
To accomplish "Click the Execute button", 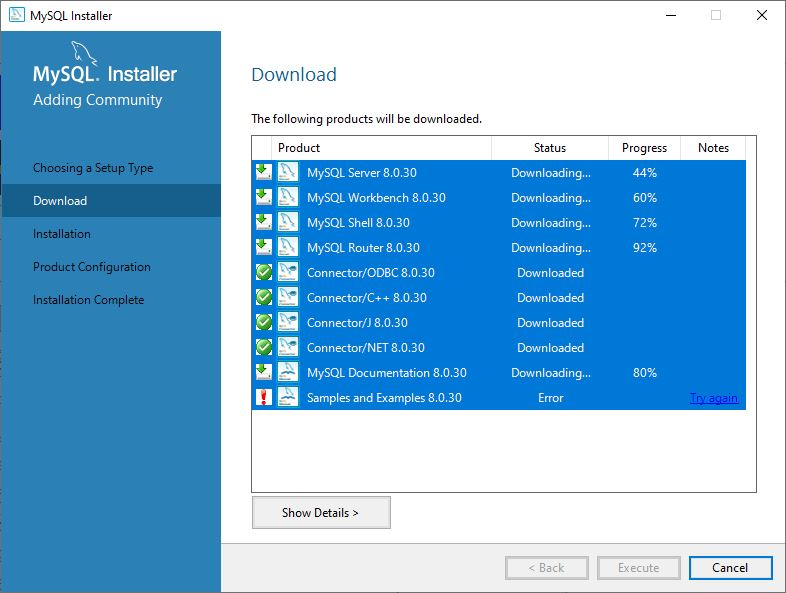I will [x=639, y=568].
